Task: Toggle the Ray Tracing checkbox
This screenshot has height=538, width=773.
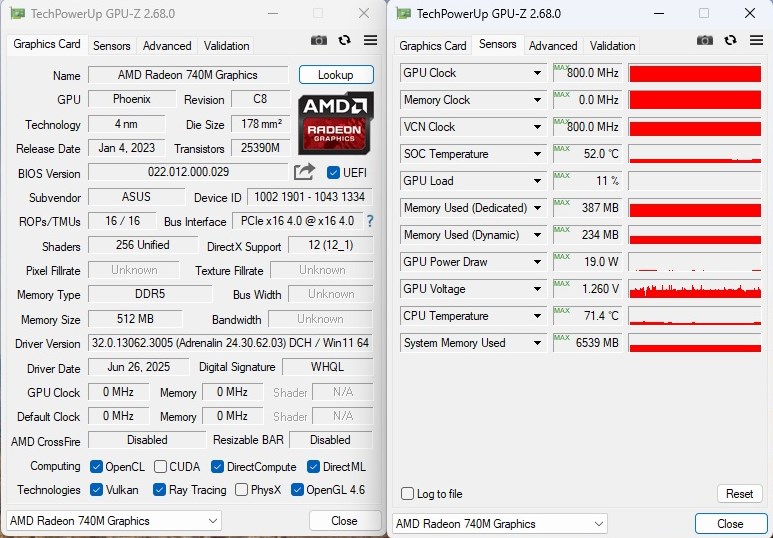Action: 160,490
